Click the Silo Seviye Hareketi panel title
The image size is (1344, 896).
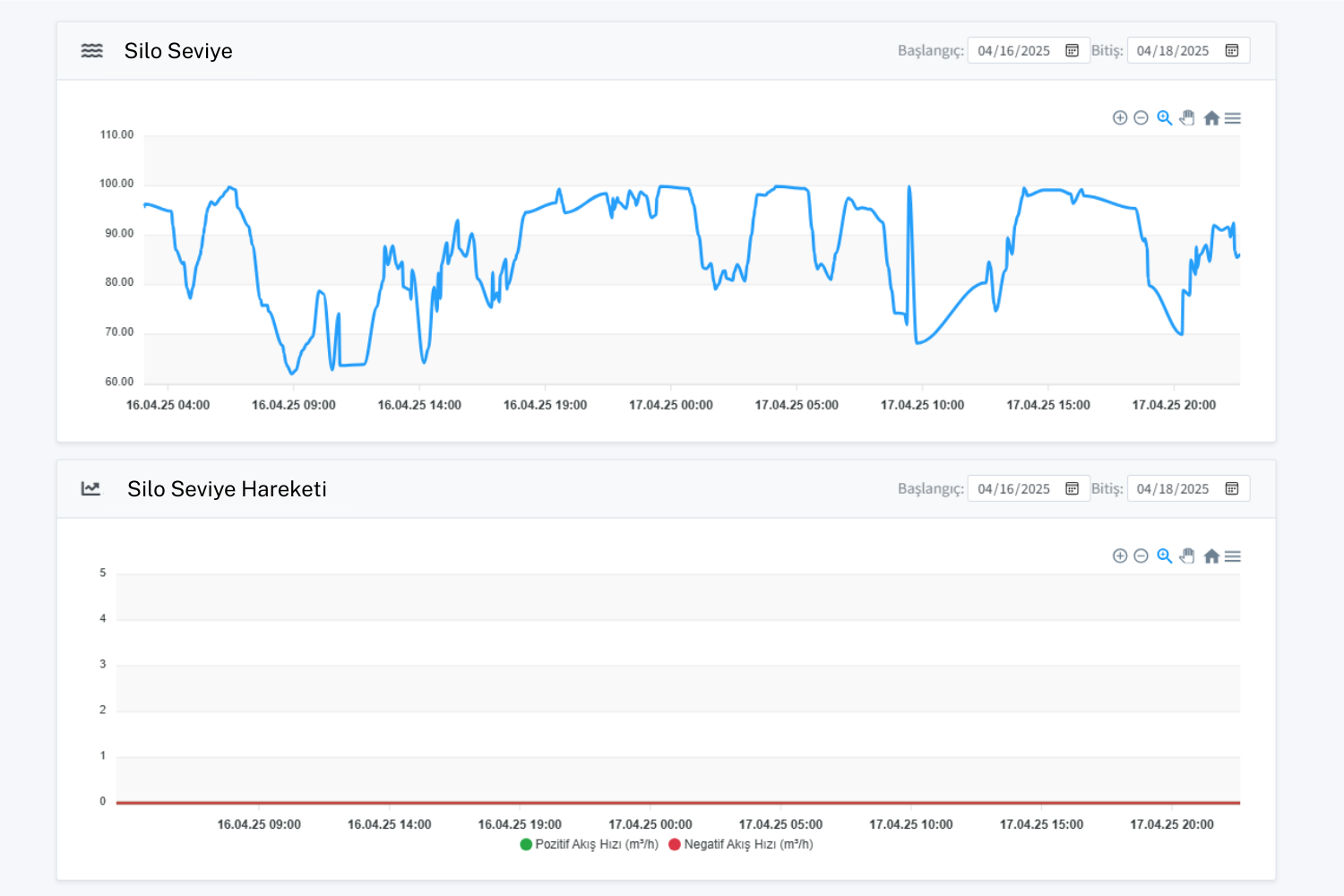click(227, 489)
